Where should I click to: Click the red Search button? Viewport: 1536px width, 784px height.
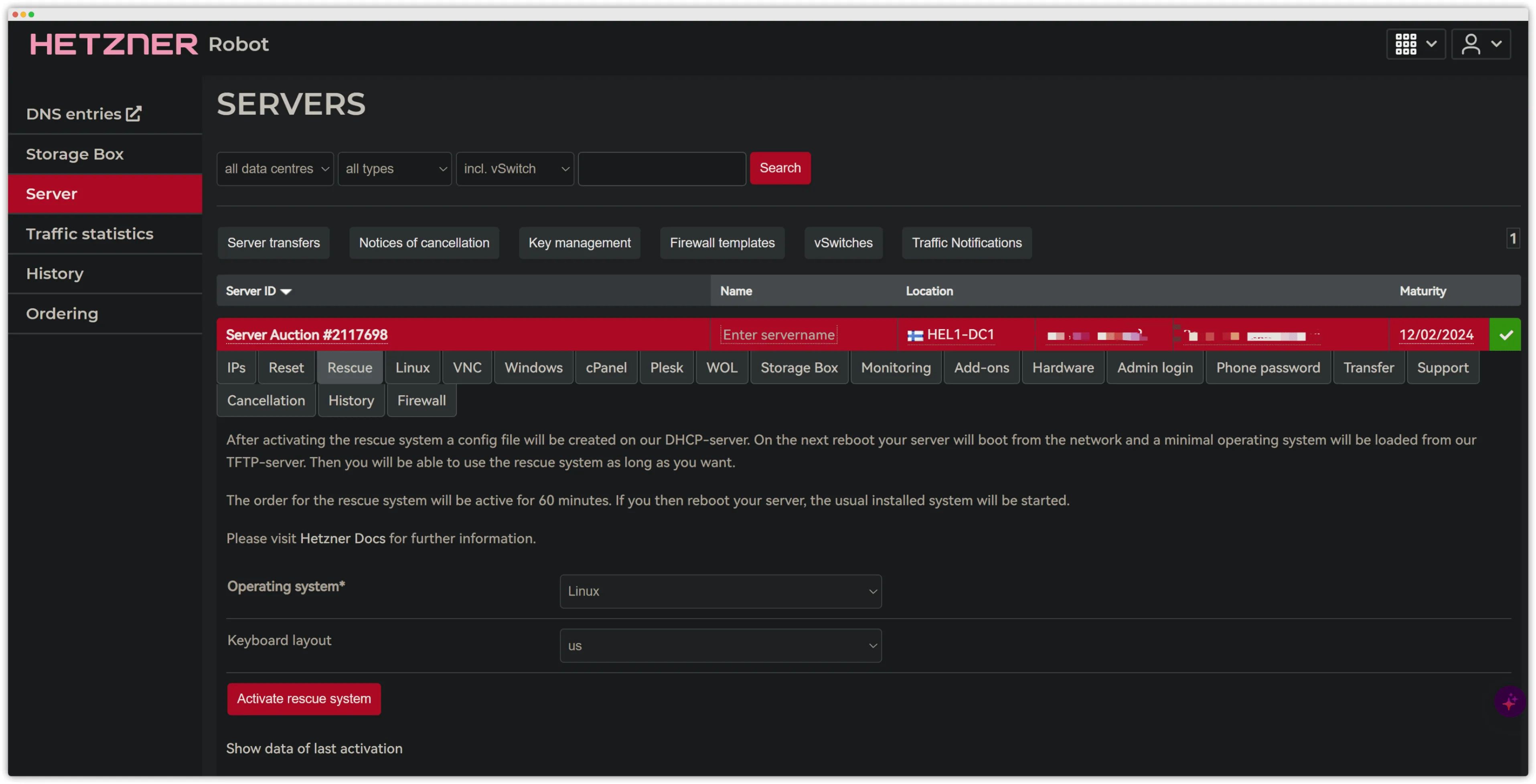pyautogui.click(x=780, y=168)
